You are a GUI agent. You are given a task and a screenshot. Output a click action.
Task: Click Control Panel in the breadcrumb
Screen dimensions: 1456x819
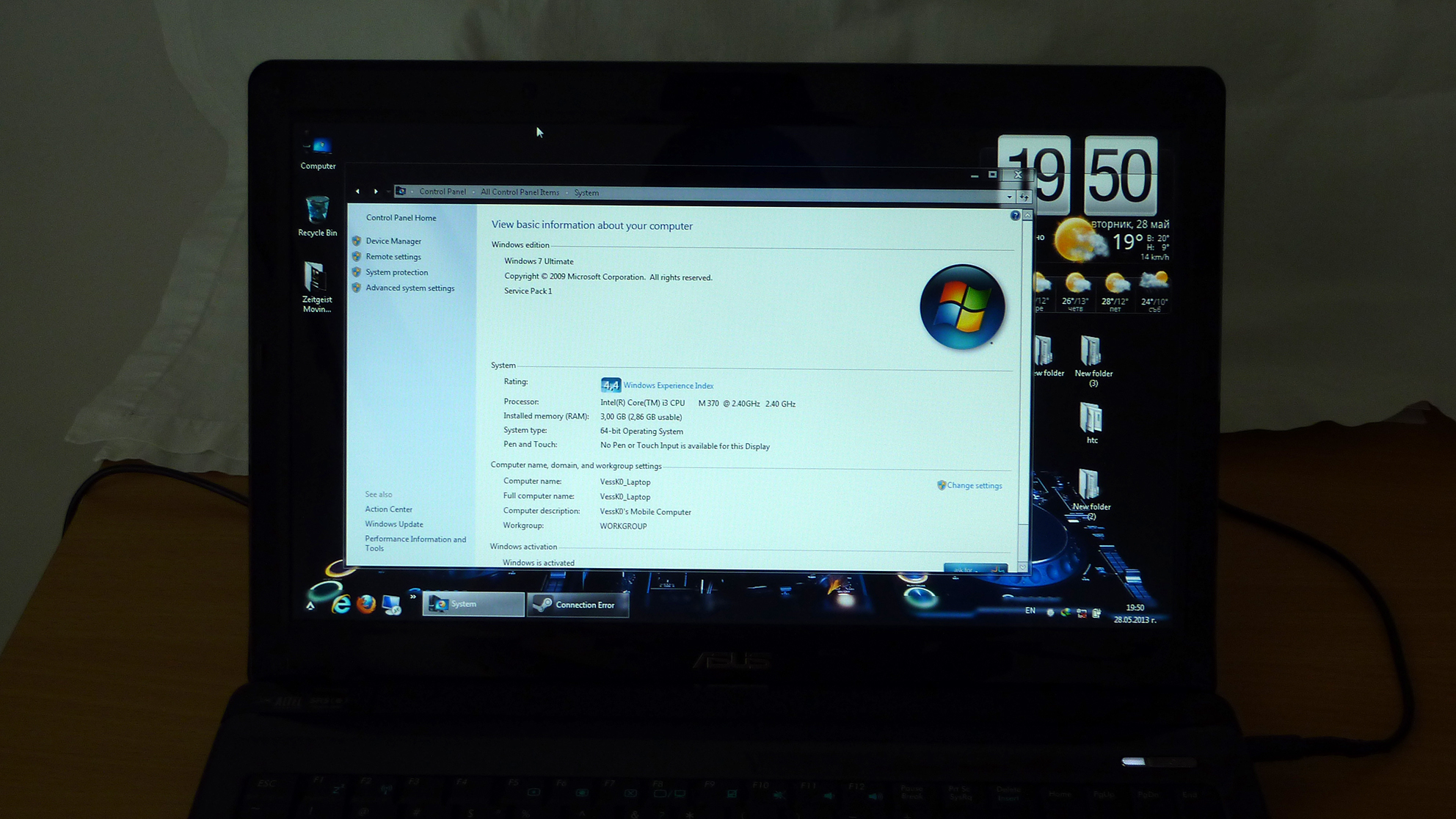pyautogui.click(x=443, y=192)
